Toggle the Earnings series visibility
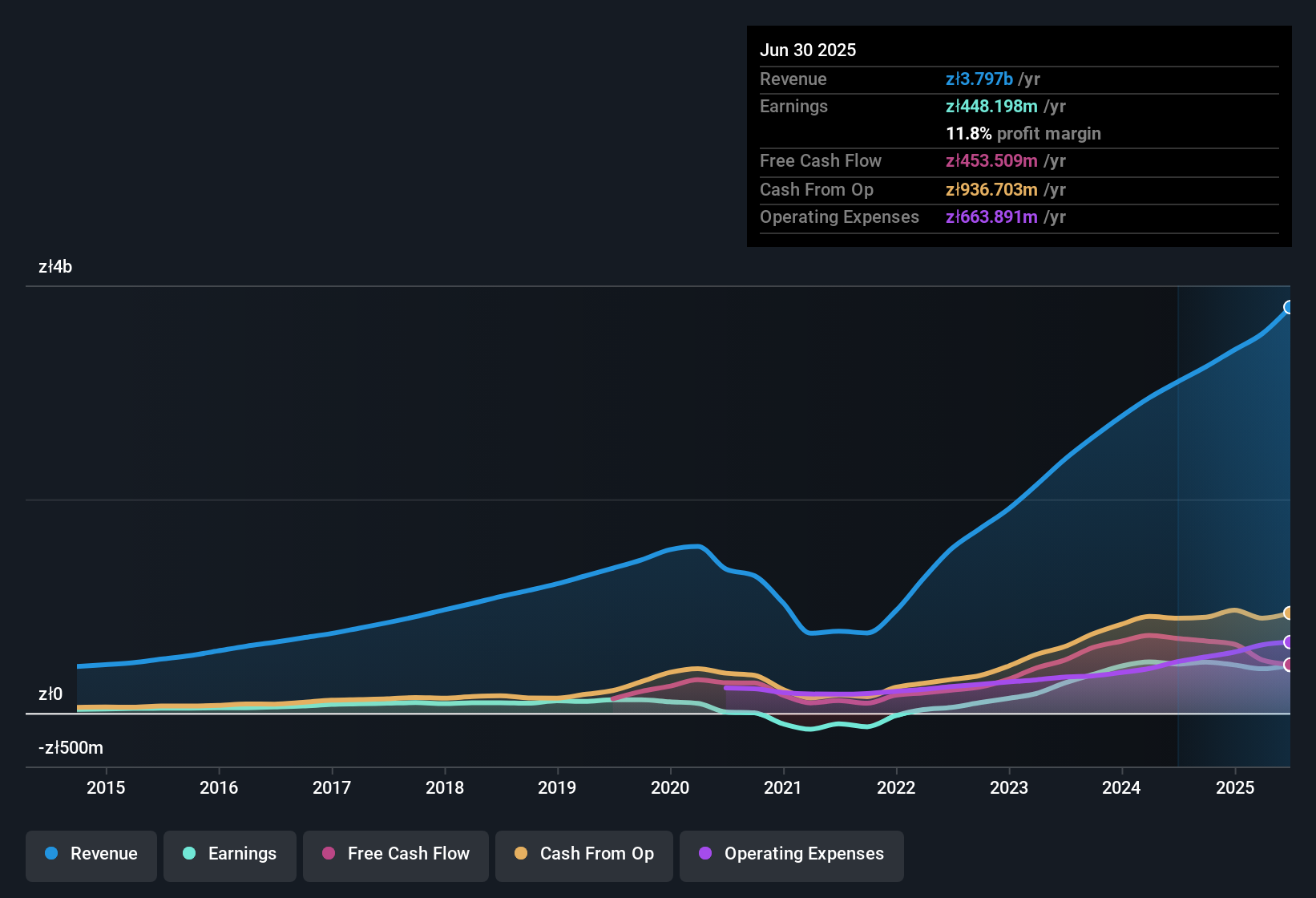The height and width of the screenshot is (898, 1316). pos(230,854)
